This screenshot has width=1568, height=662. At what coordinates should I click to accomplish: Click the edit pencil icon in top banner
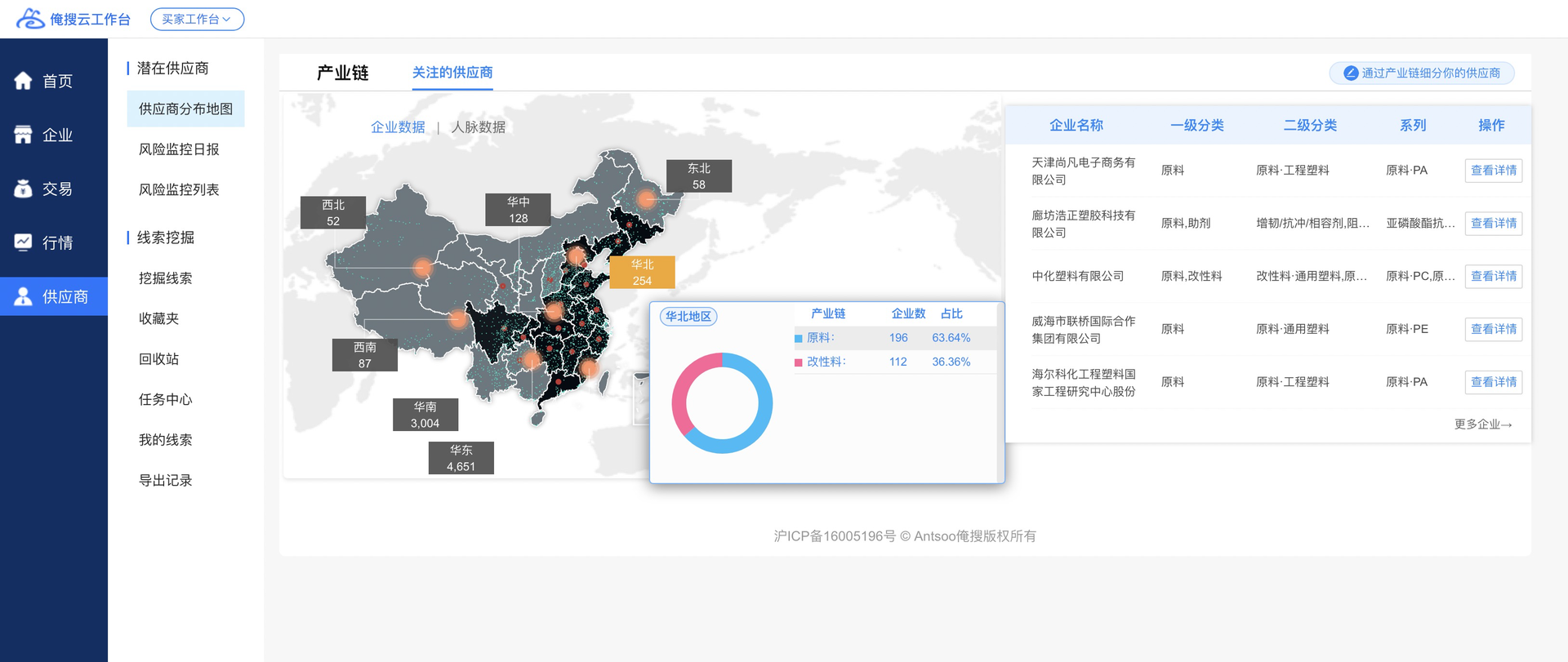[x=1351, y=73]
